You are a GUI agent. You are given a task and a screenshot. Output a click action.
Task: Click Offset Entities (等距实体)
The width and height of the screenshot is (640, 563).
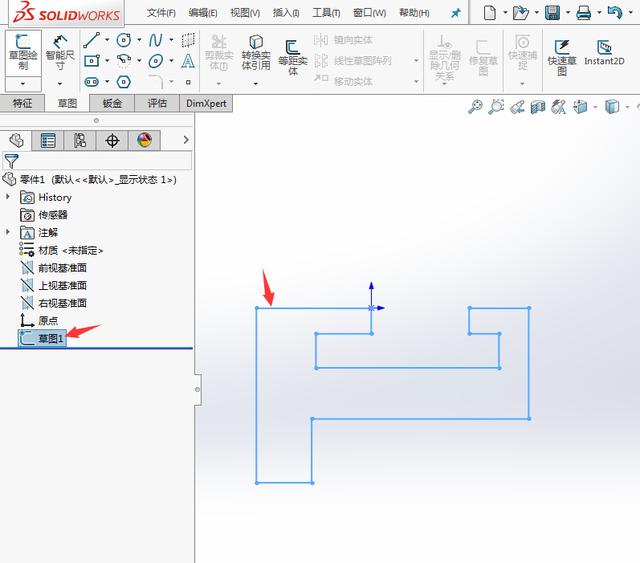click(293, 57)
